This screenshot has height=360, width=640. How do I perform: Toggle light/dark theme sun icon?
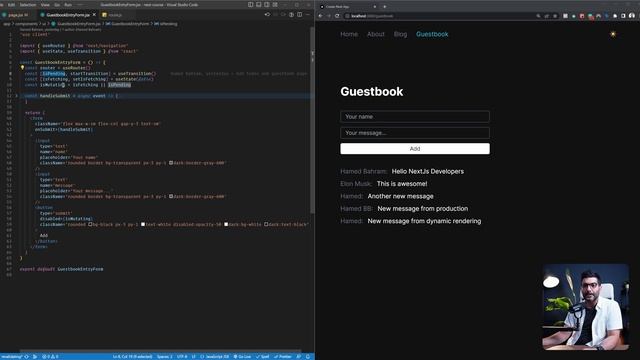pyautogui.click(x=613, y=34)
